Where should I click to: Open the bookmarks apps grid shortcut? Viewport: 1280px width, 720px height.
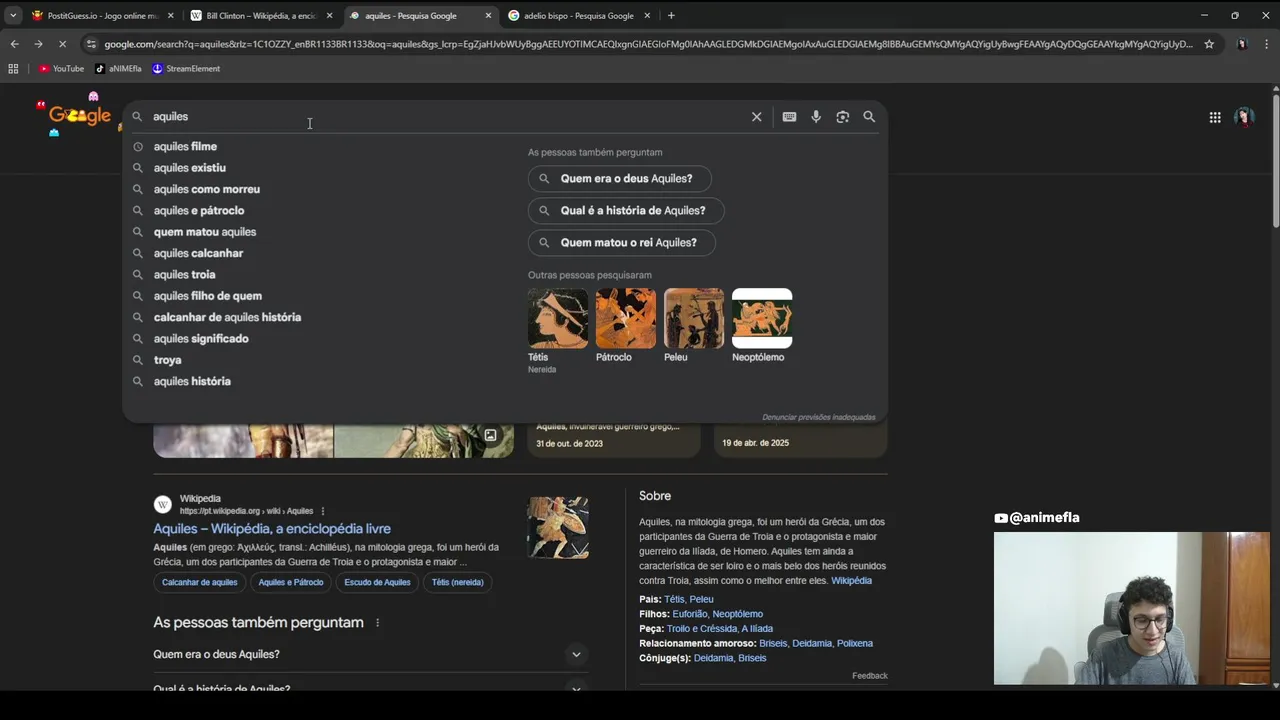tap(13, 69)
